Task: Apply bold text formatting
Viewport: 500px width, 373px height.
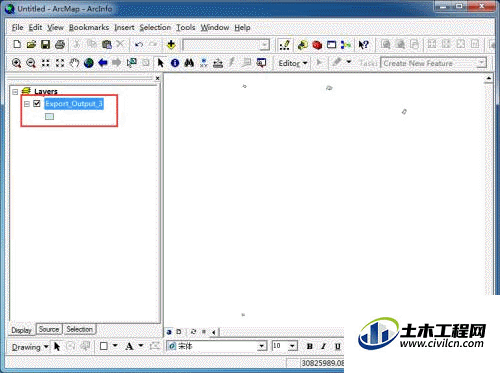Action: (310, 346)
